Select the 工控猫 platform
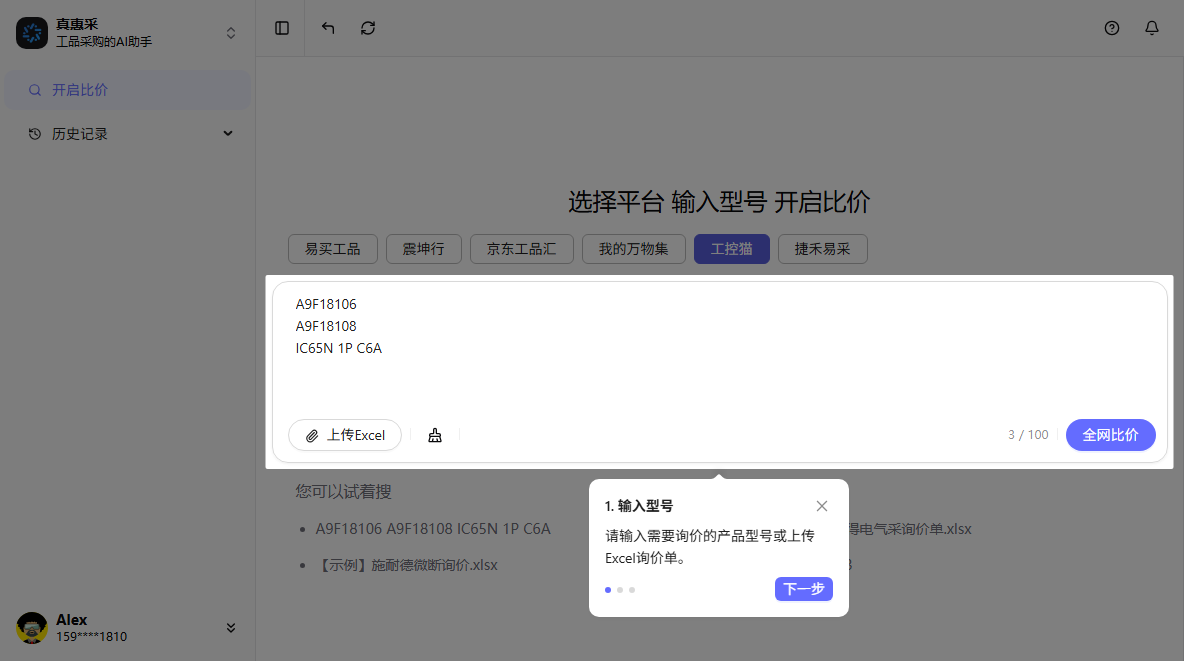This screenshot has width=1184, height=661. (731, 249)
